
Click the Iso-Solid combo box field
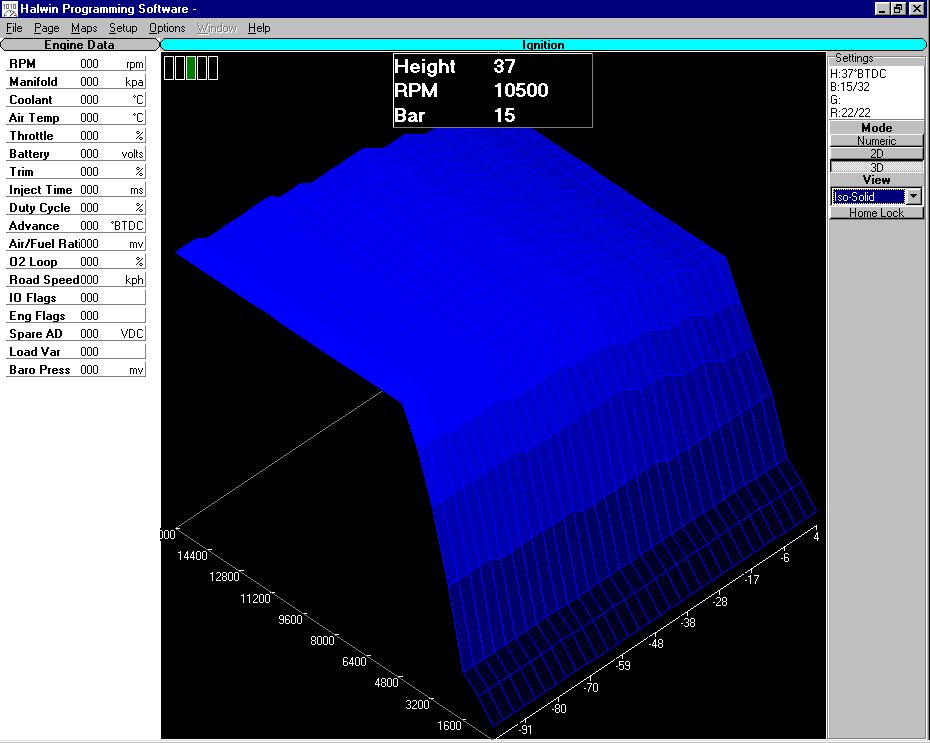coord(867,197)
